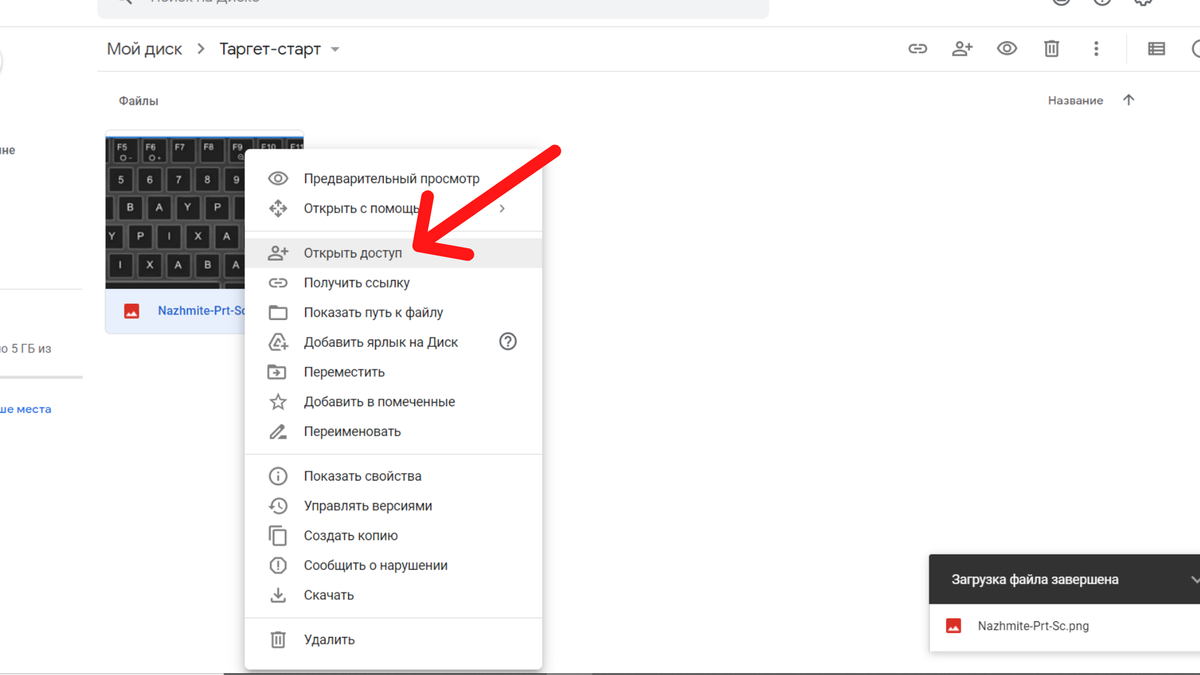This screenshot has height=675, width=1200.
Task: Go to Мой диск breadcrumb
Action: 145,49
